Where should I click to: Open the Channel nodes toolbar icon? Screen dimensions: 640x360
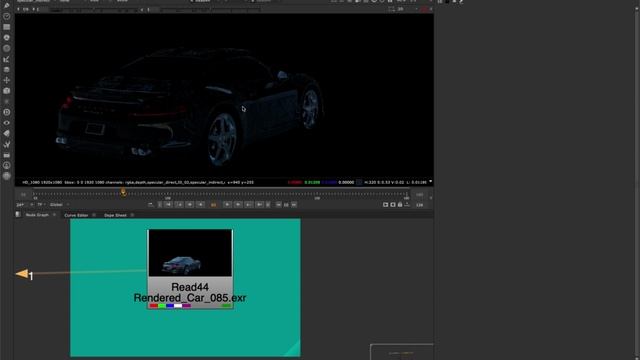tap(7, 27)
